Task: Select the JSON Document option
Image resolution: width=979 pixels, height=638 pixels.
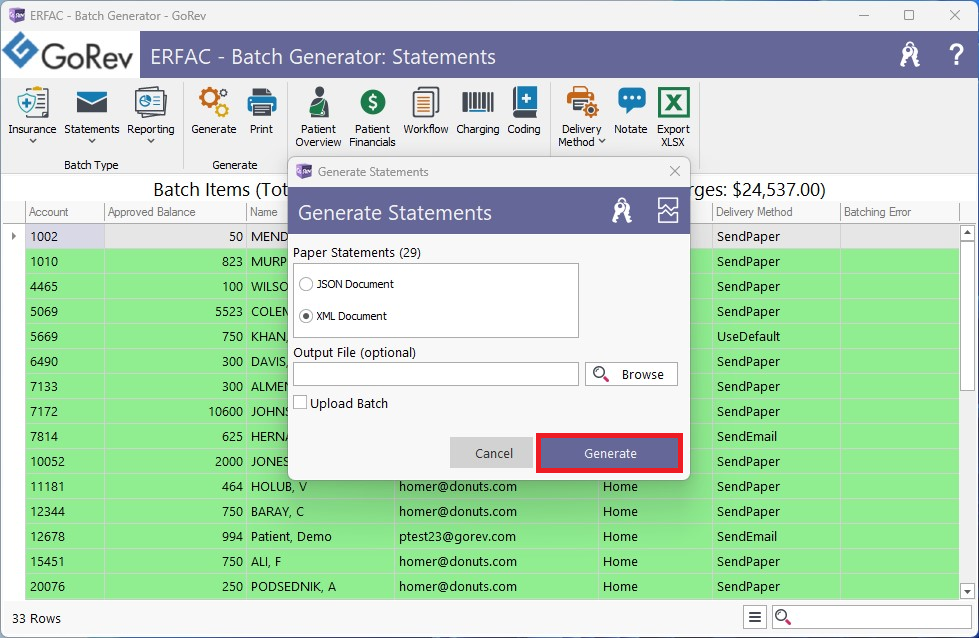Action: [306, 284]
